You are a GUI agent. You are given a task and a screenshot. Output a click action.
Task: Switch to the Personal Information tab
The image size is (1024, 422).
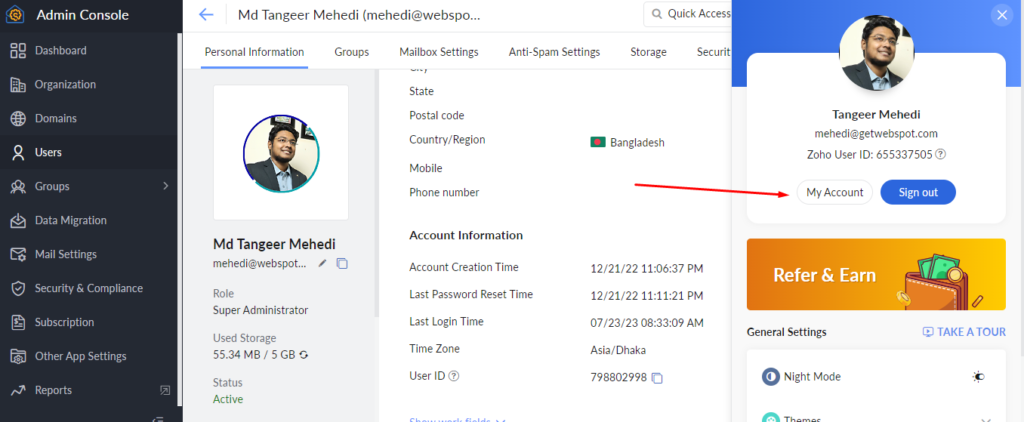[x=254, y=52]
